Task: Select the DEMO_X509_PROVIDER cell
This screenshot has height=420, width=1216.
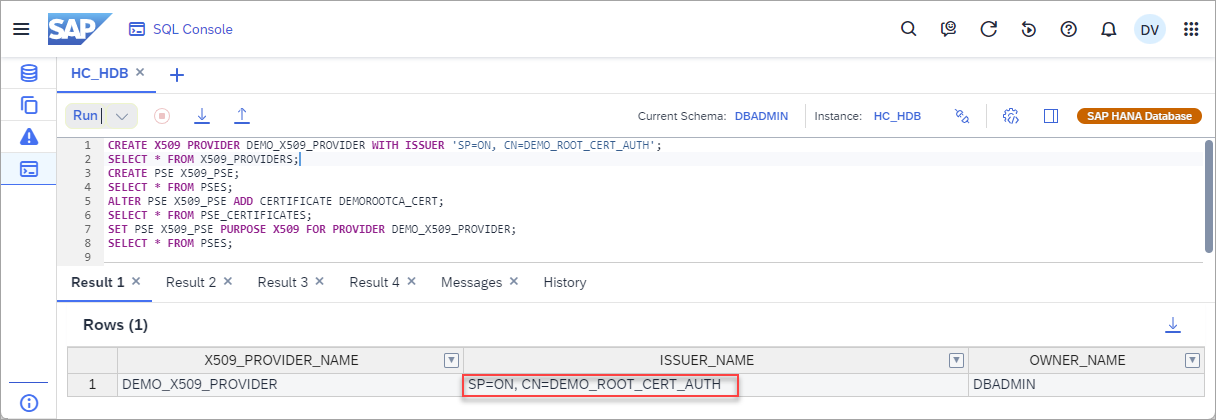Action: (290, 384)
